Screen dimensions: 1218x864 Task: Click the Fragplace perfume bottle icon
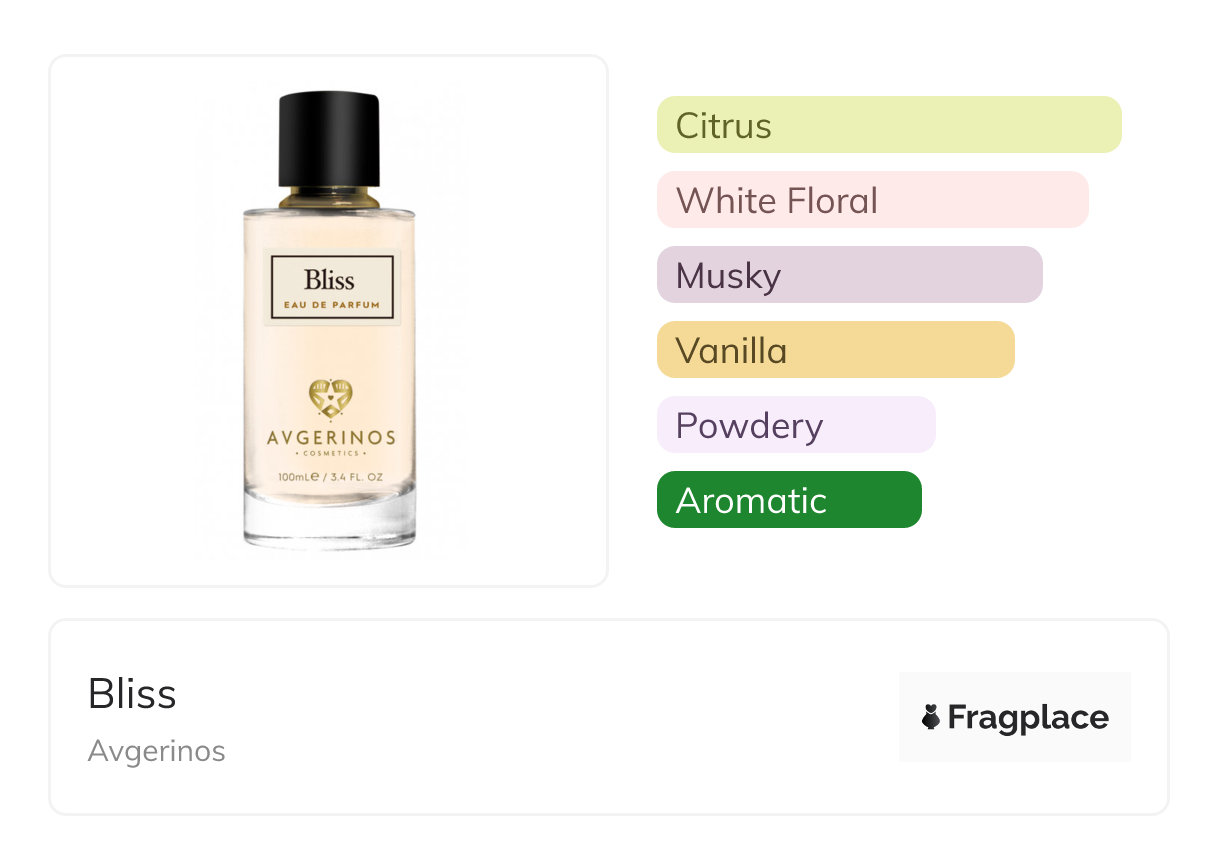931,717
